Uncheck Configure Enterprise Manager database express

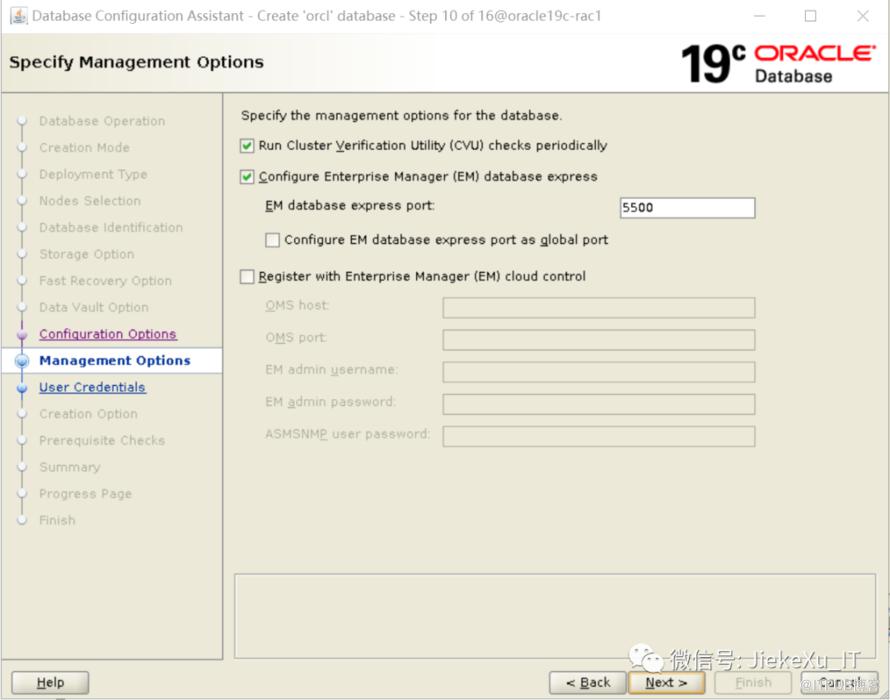(x=248, y=177)
